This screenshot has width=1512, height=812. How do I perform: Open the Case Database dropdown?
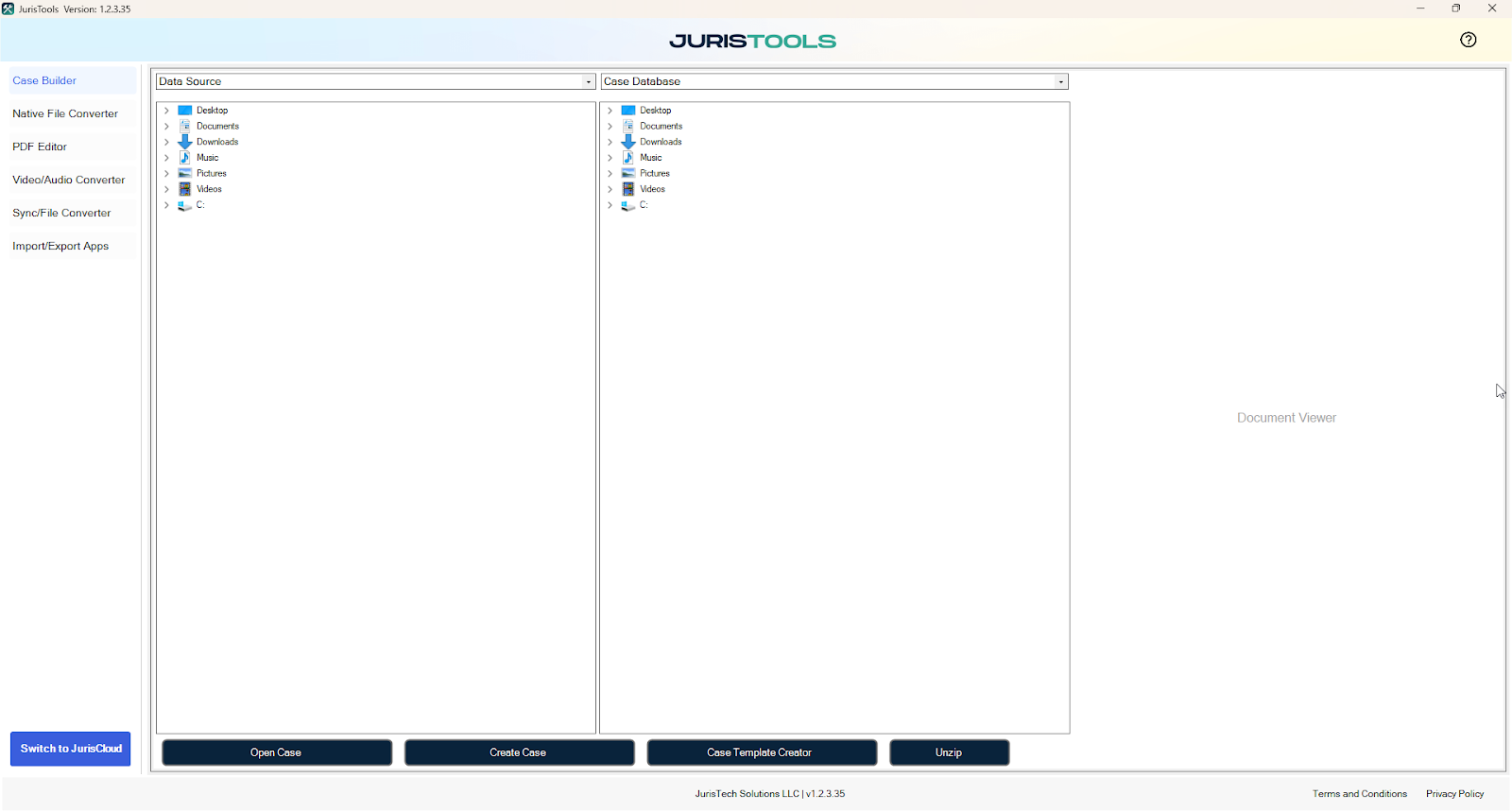(1060, 82)
